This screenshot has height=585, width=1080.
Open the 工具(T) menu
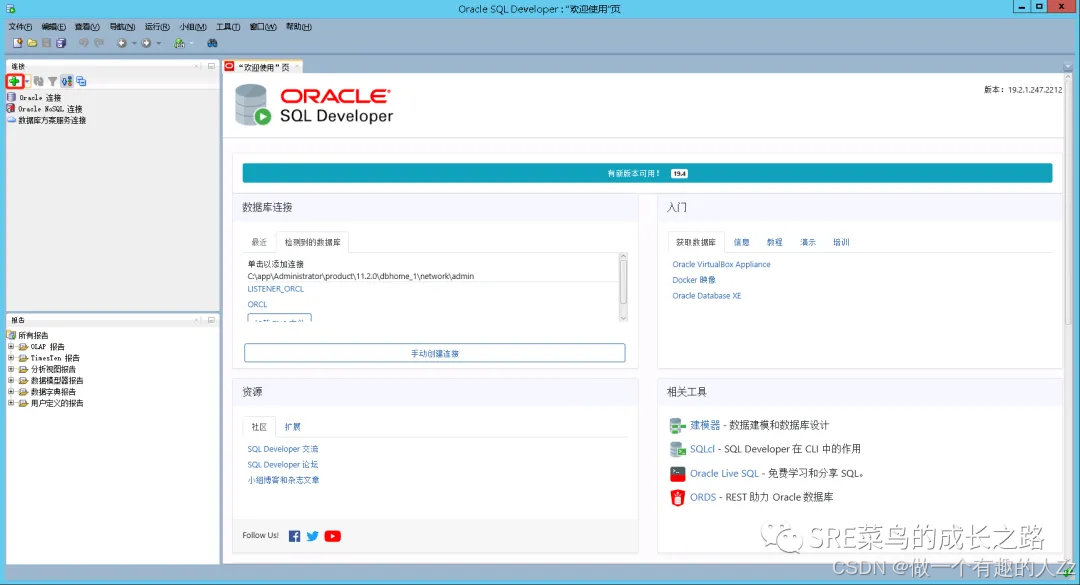pos(228,27)
